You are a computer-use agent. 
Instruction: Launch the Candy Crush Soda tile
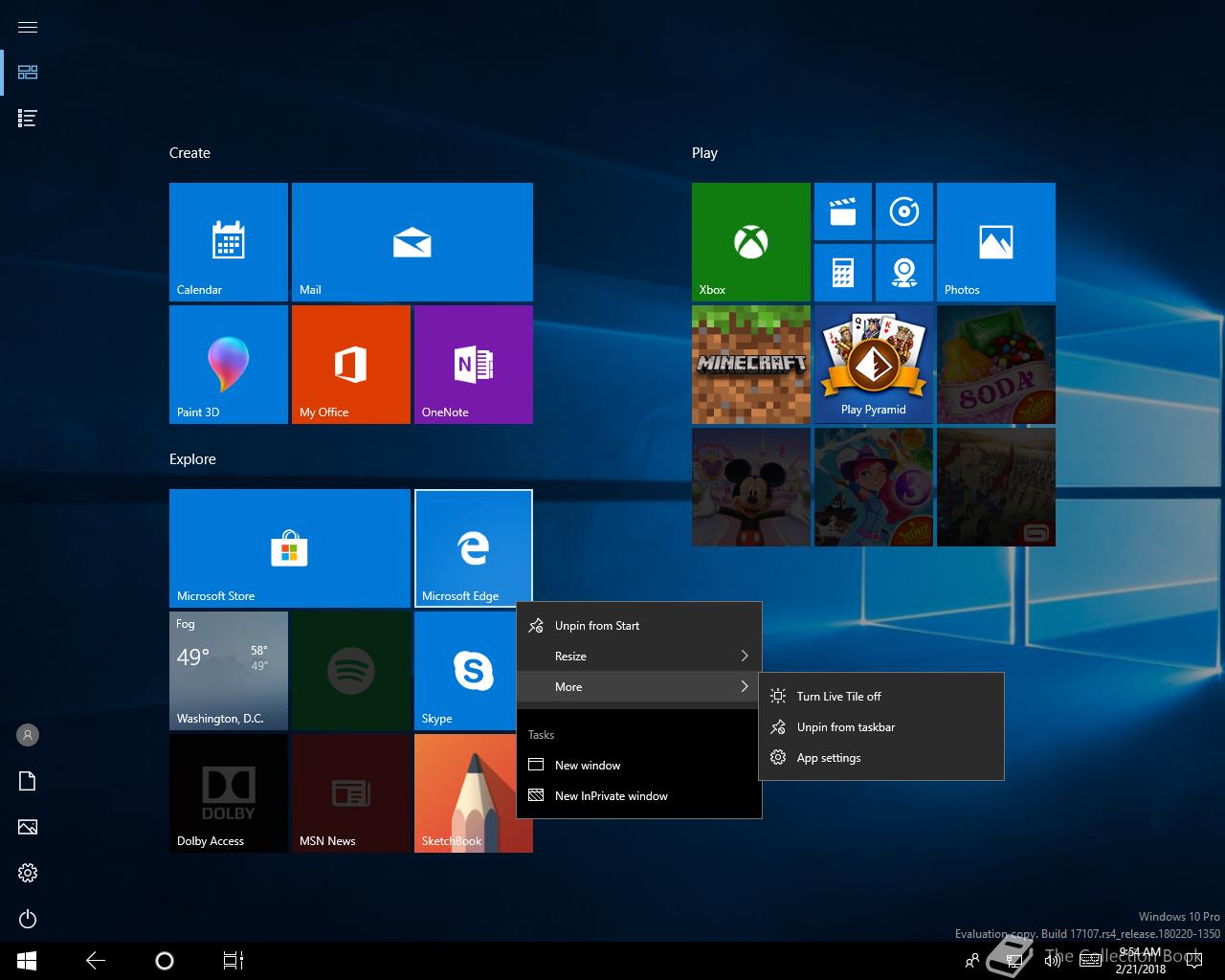click(996, 365)
